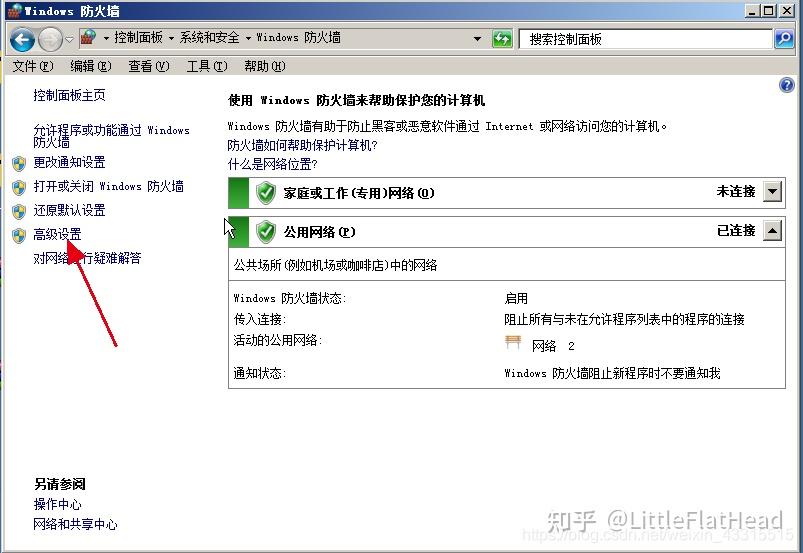The width and height of the screenshot is (803, 553).
Task: Open 还原默认设置 link
Action: click(69, 210)
